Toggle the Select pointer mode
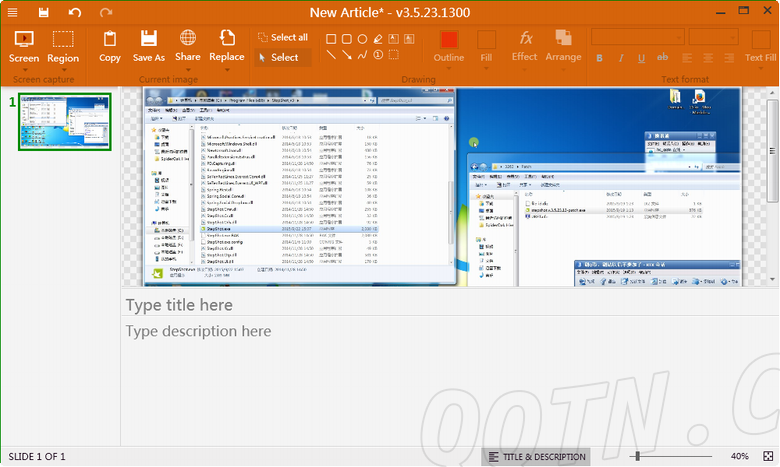 pos(279,58)
